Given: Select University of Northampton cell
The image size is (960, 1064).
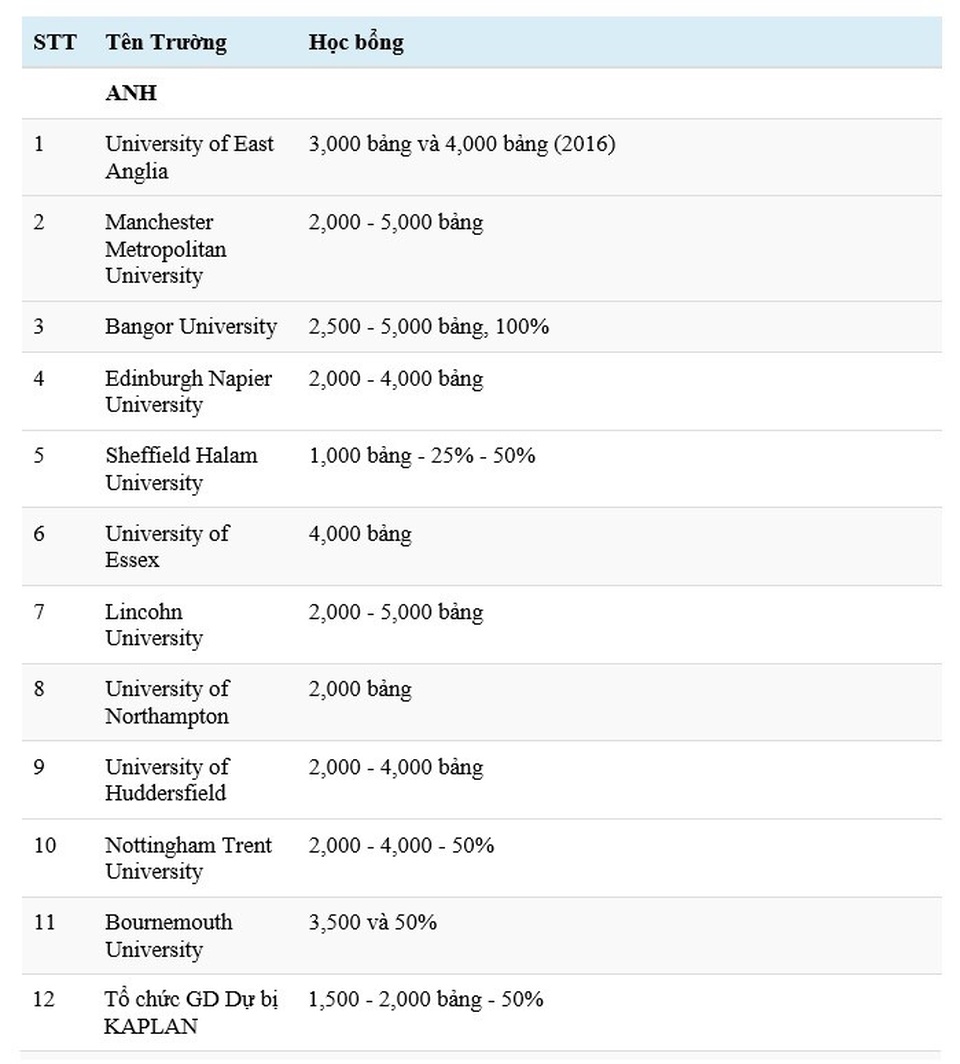Looking at the screenshot, I should pyautogui.click(x=167, y=702).
